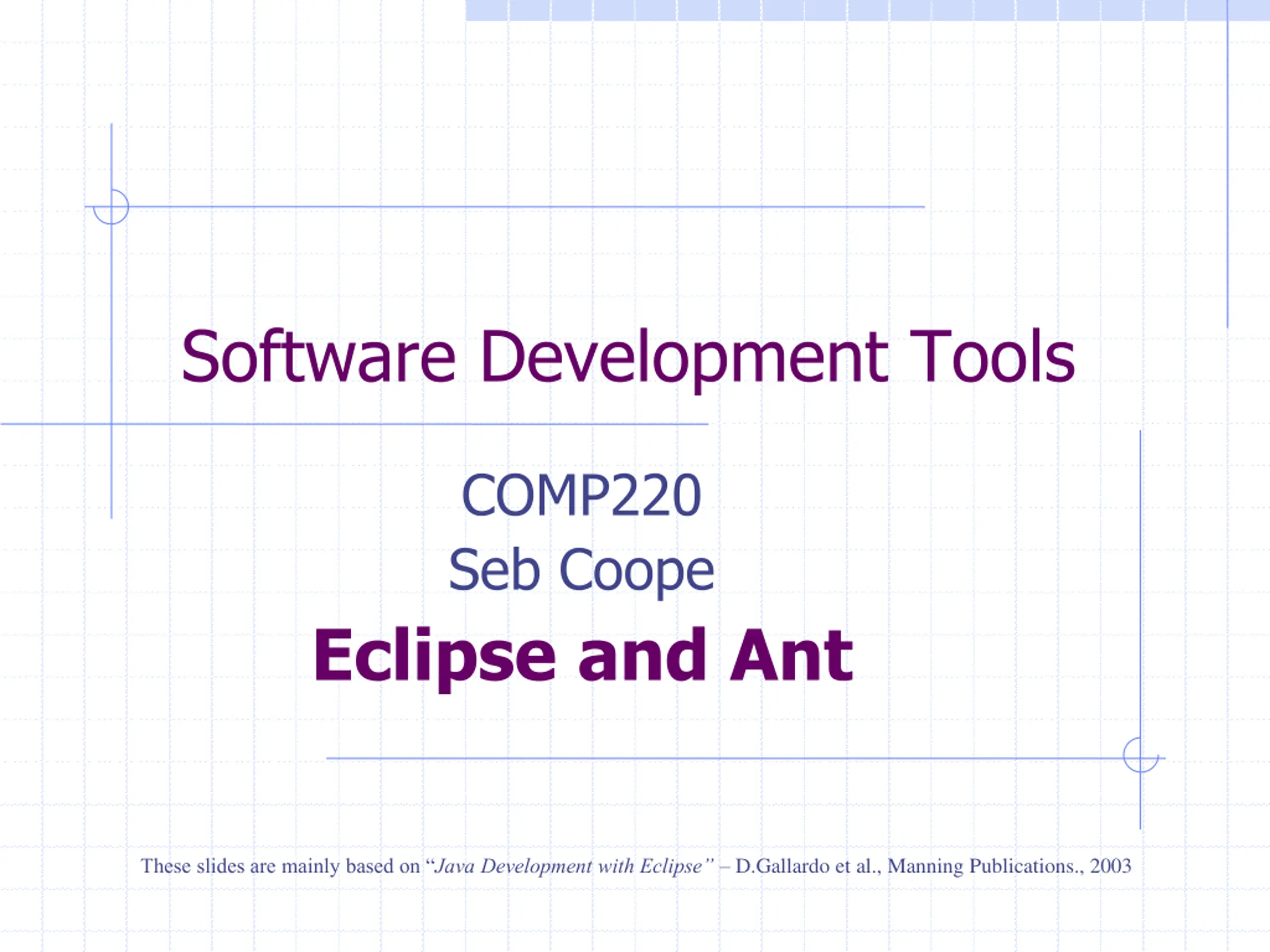Viewport: 1270px width, 952px height.
Task: Select the slide title Software Development Tools
Action: [628, 357]
